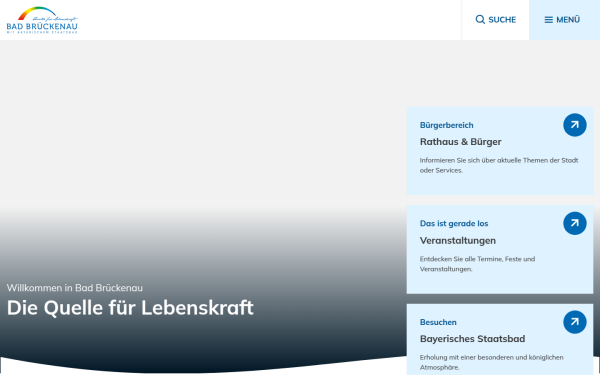Click the text 'Entdecken Sie alle Termine, Feste'
This screenshot has height=375, width=600.
coord(470,259)
